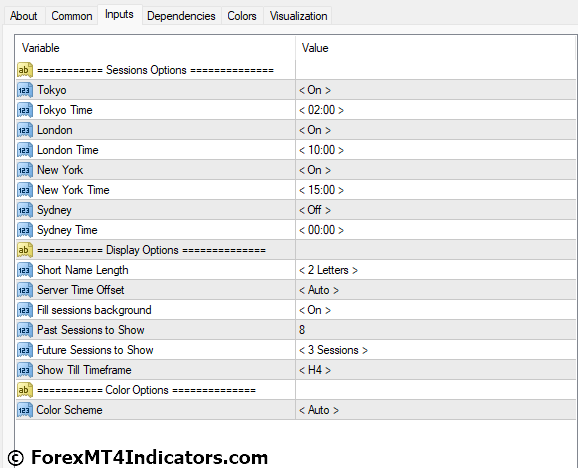Image resolution: width=578 pixels, height=468 pixels.
Task: Select the Color Scheme Auto value
Action: pos(318,410)
